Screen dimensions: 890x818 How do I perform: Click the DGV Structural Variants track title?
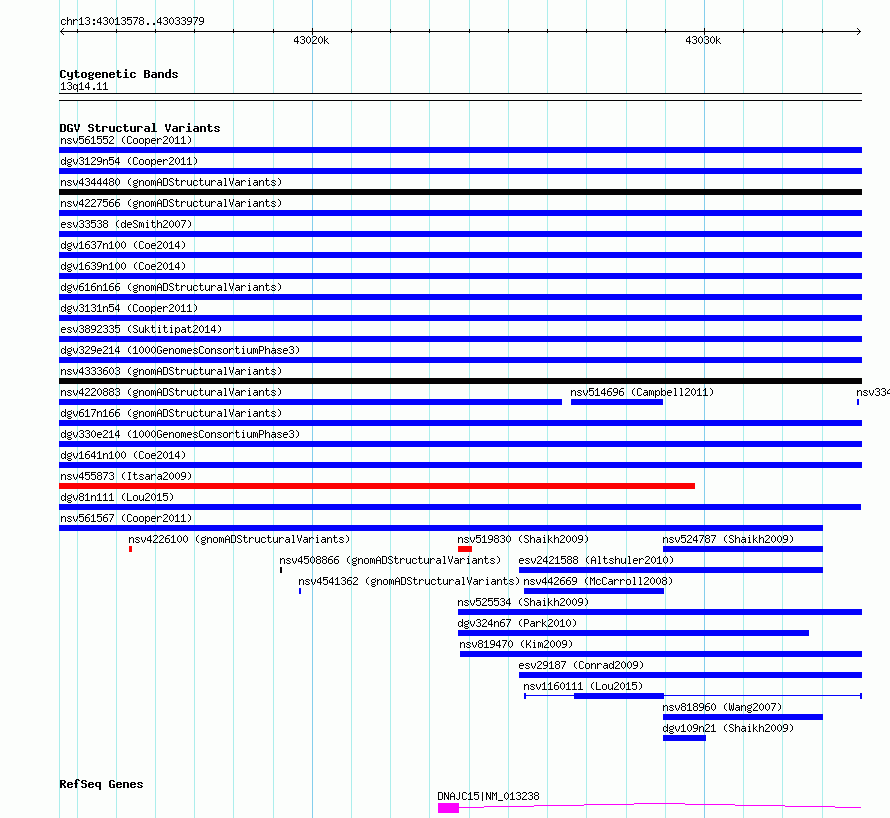(x=140, y=128)
